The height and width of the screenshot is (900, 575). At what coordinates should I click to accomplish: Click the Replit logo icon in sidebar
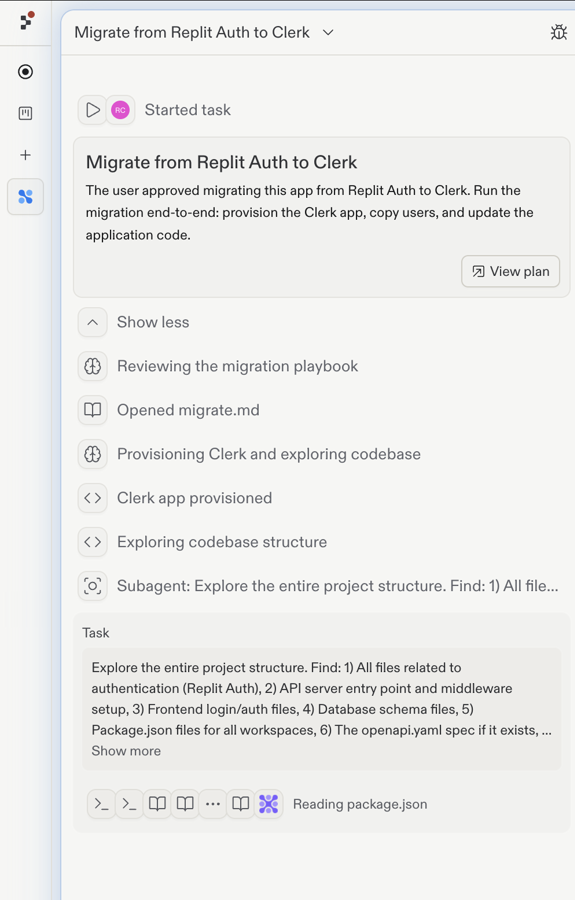[26, 21]
